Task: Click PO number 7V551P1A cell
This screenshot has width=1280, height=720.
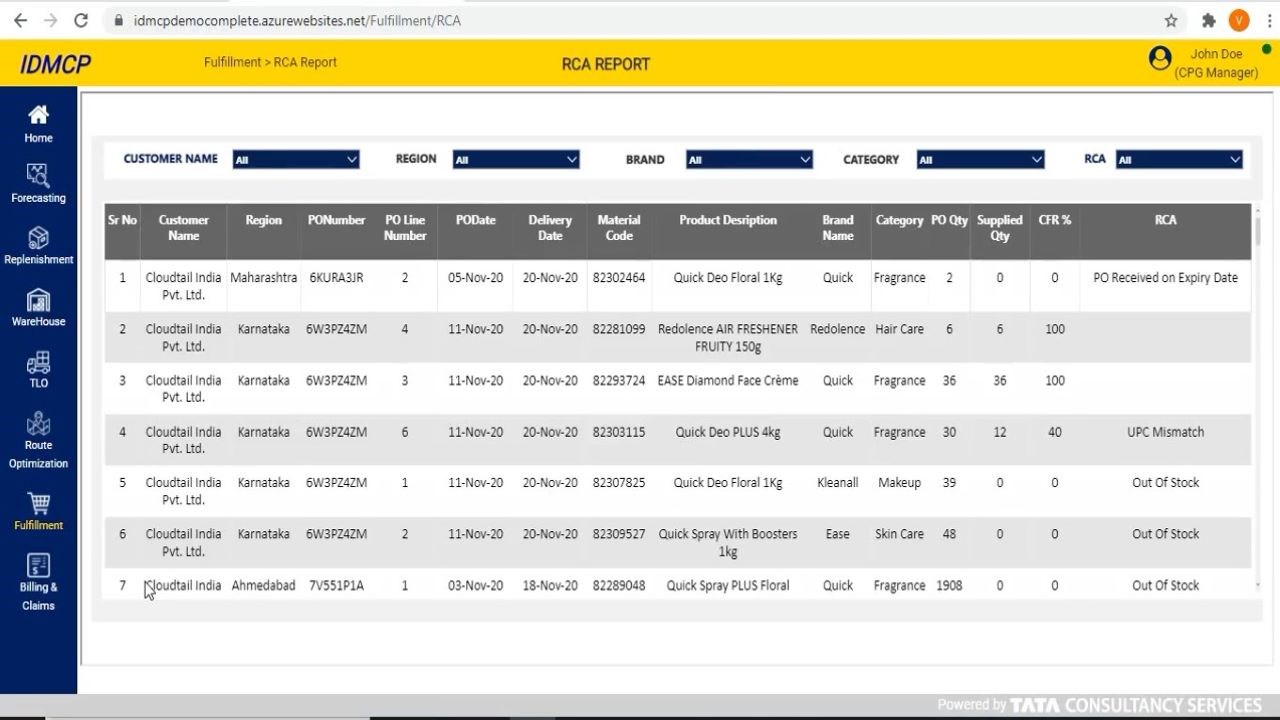Action: click(336, 586)
